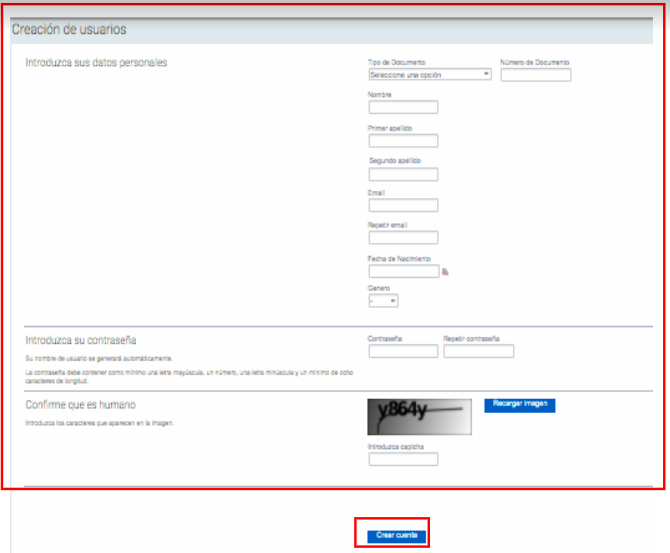
Task: Click the Repetir email text box
Action: point(403,238)
